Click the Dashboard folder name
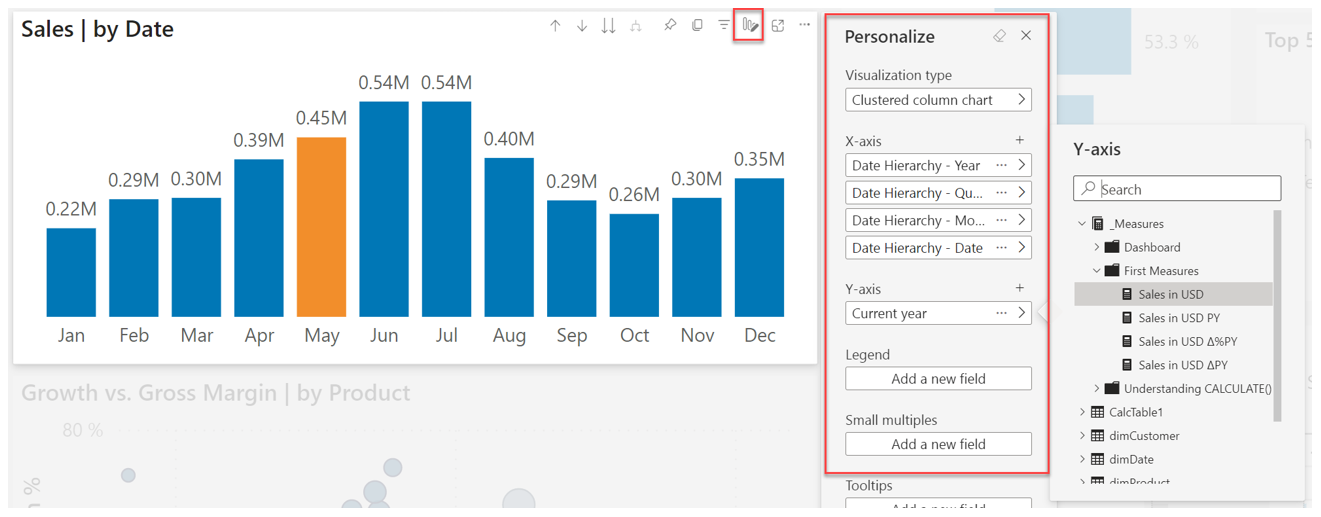This screenshot has height=517, width=1321. point(1152,247)
